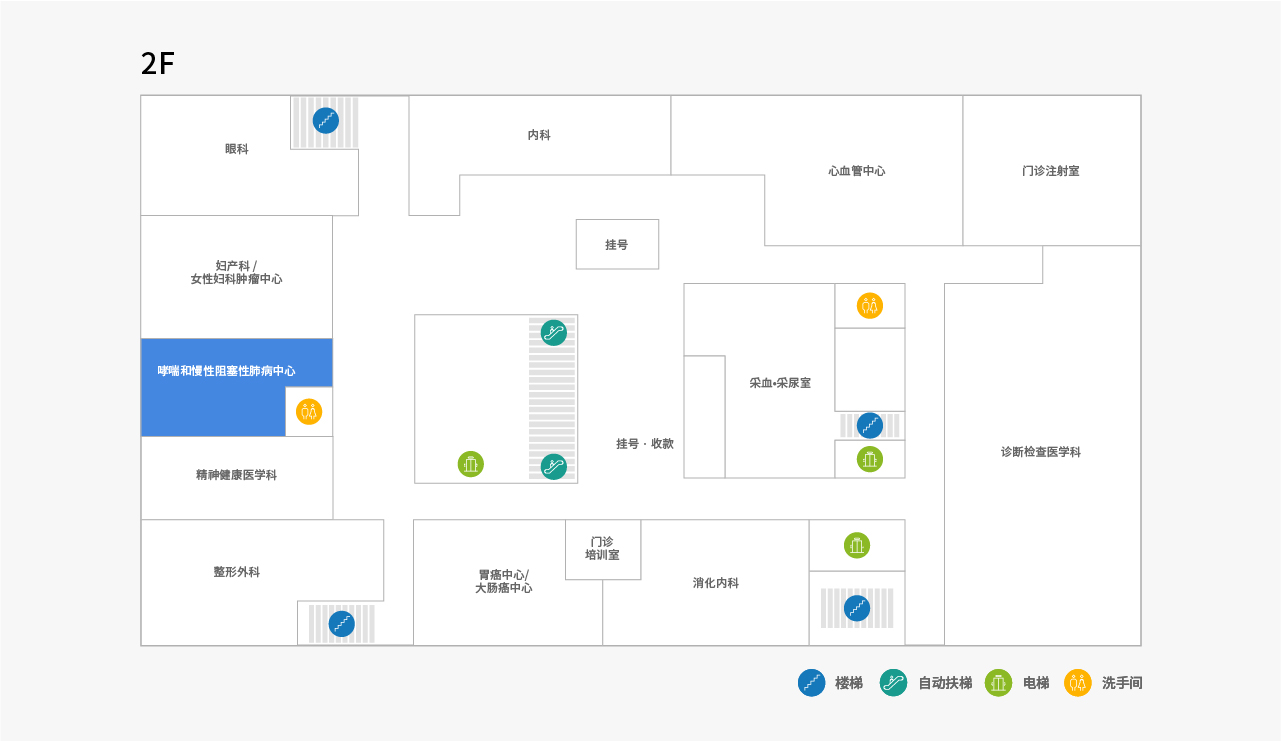Select the 诊断检查医学科 area
Screen dimensions: 1281x741
[1041, 452]
